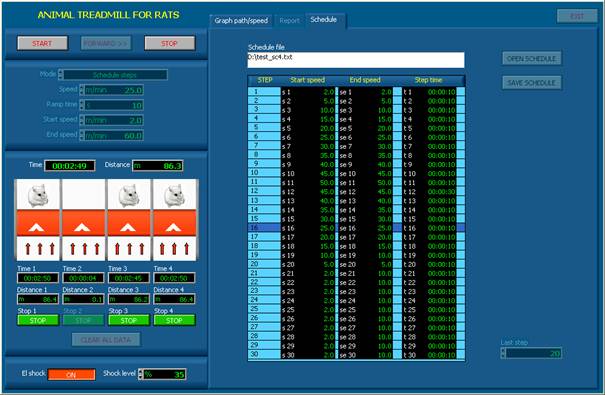This screenshot has width=605, height=395.
Task: Click the rat icon in lane 1
Action: point(38,195)
